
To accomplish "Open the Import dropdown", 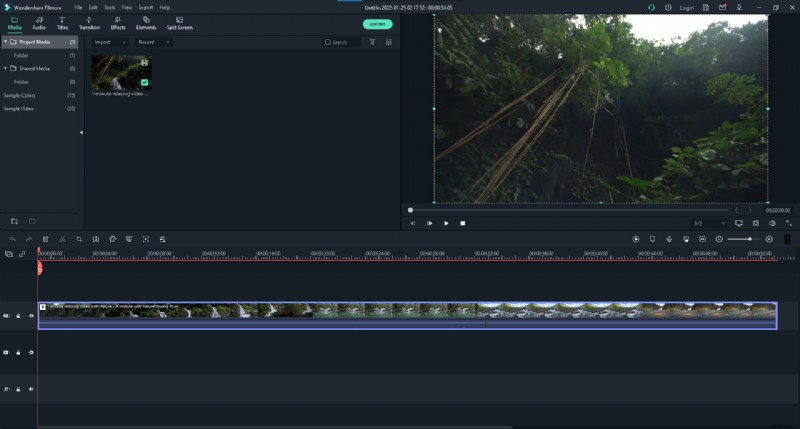I will click(109, 42).
